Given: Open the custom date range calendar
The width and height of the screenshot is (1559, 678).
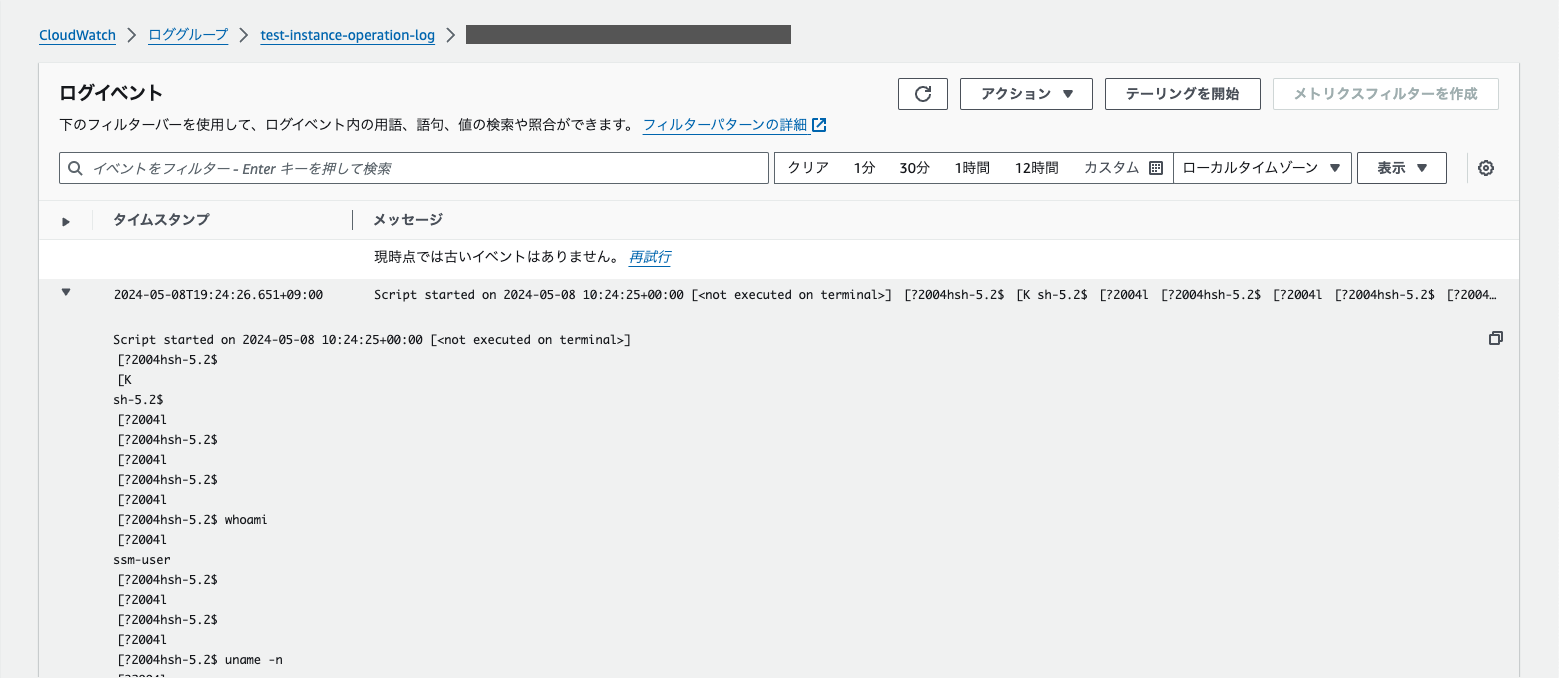Looking at the screenshot, I should (1154, 167).
